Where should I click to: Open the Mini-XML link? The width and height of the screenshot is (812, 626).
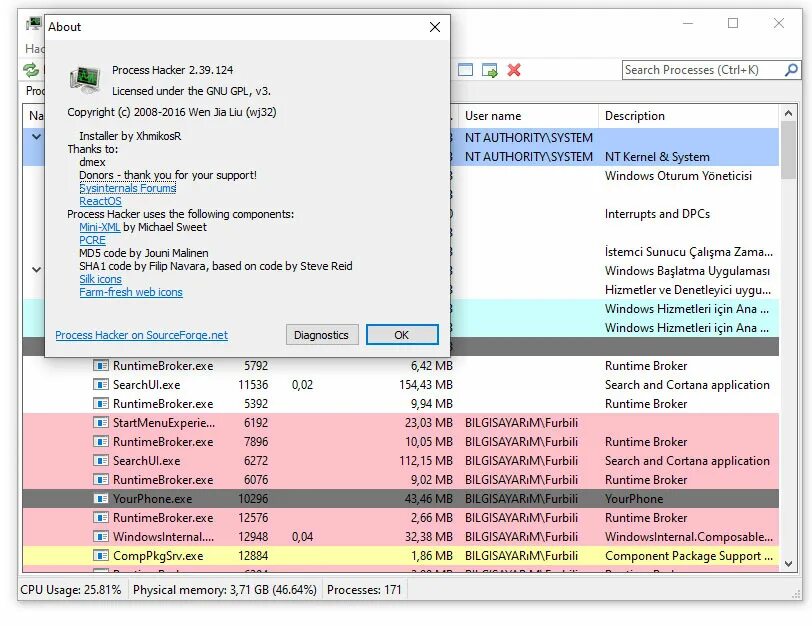pos(99,227)
